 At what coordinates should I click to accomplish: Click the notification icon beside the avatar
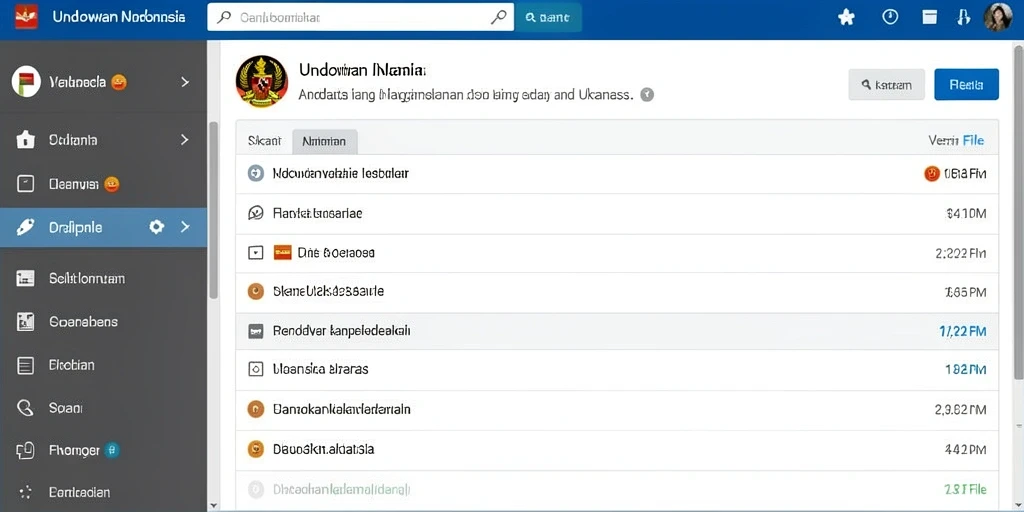963,17
